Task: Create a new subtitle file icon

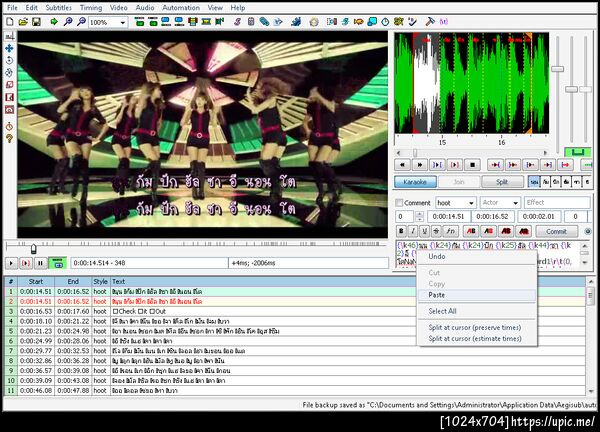Action: tap(10, 22)
